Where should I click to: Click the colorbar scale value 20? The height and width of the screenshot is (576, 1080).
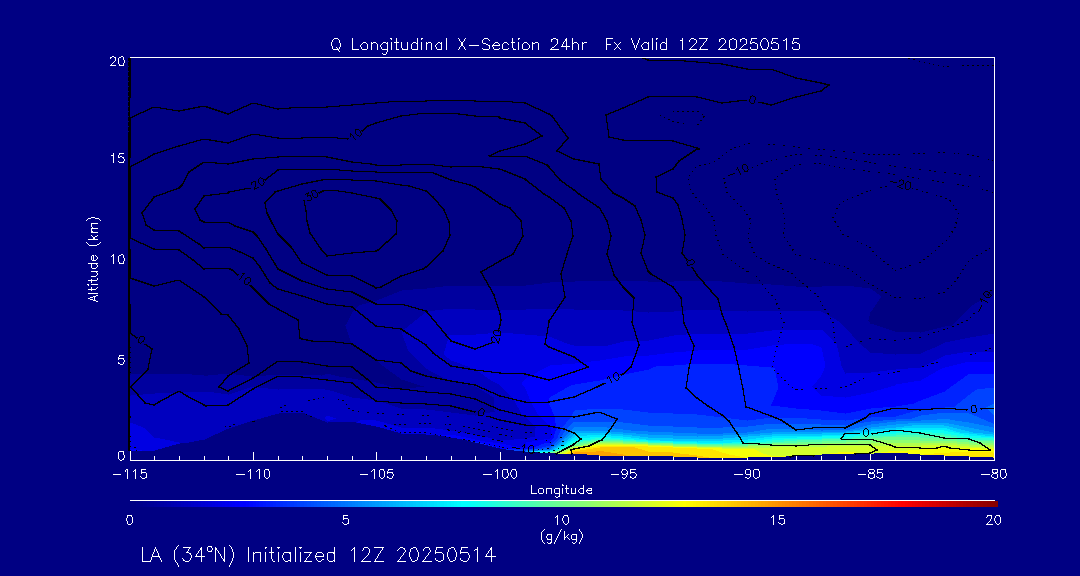pos(993,522)
